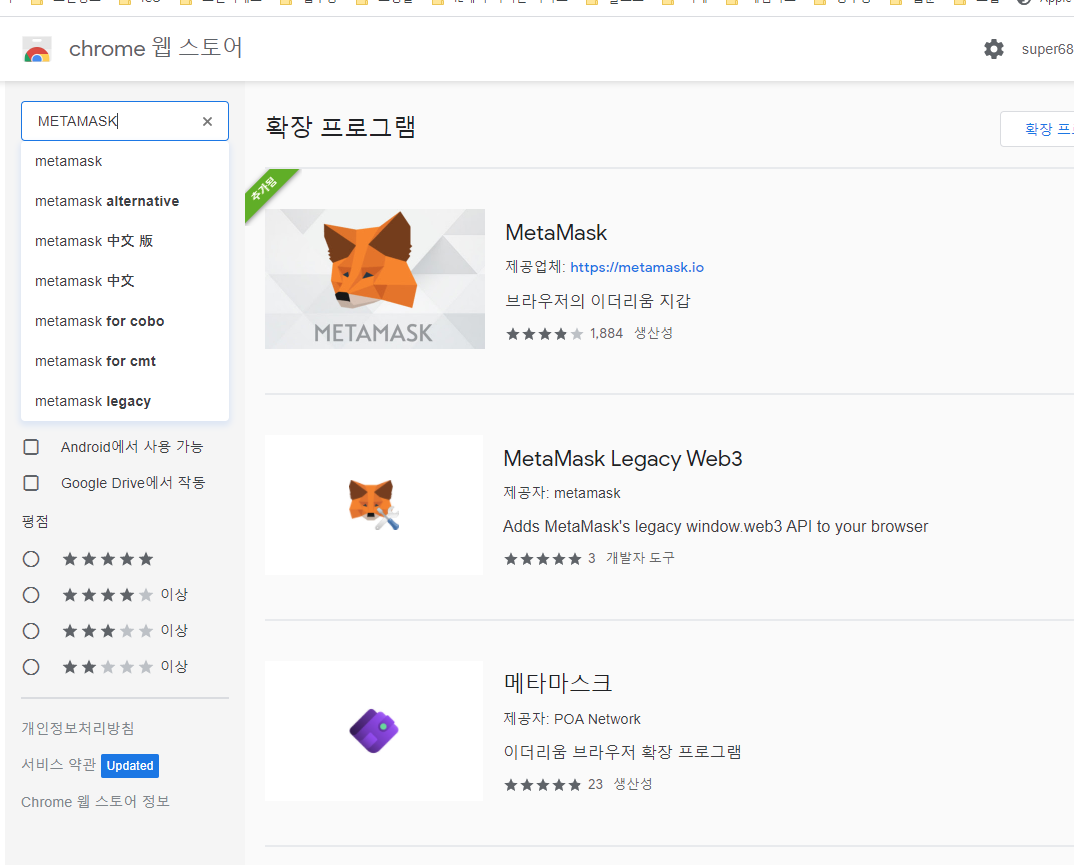Screen dimensions: 1074x865
Task: Click 개발자 도구 category label
Action: (x=640, y=558)
